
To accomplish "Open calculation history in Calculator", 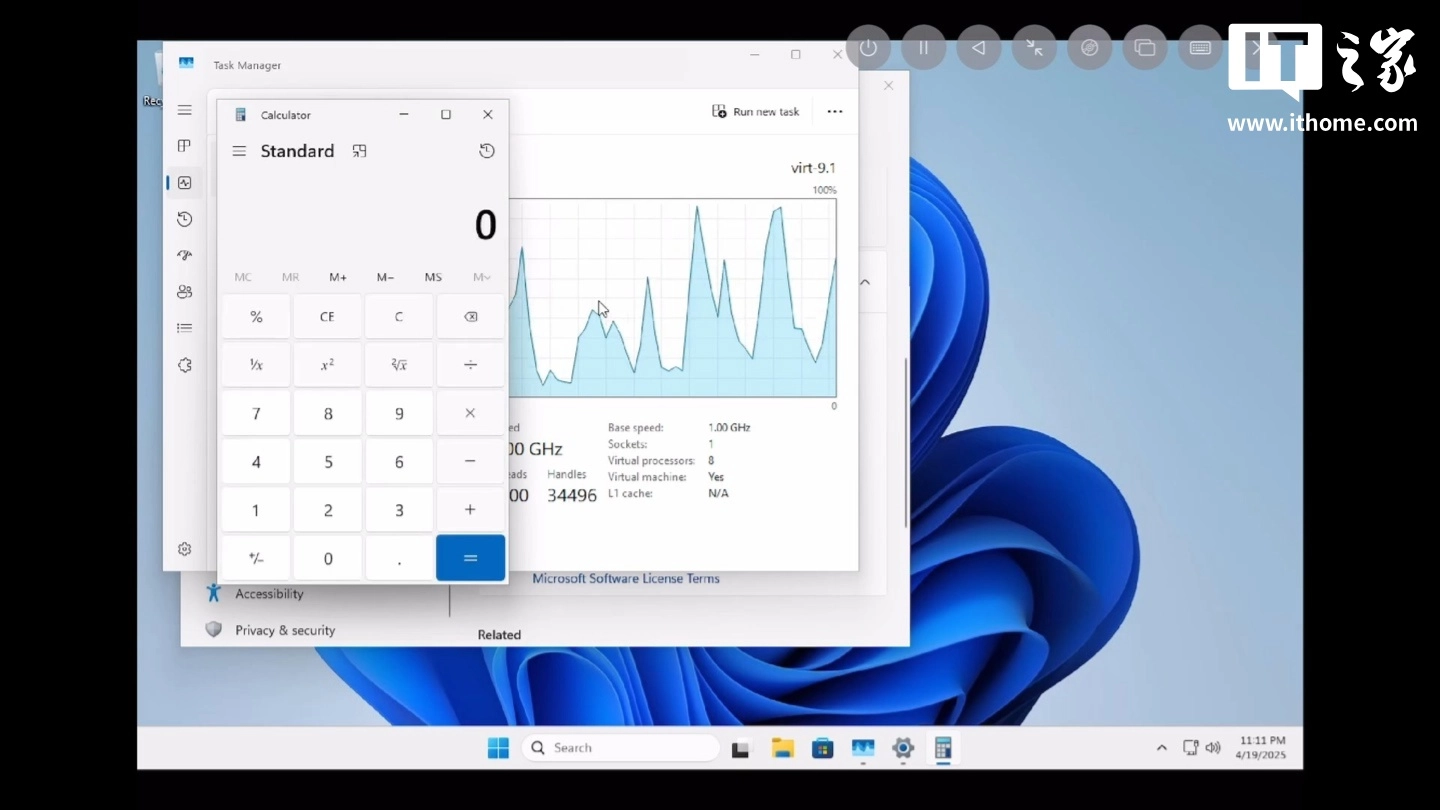I will (x=486, y=151).
